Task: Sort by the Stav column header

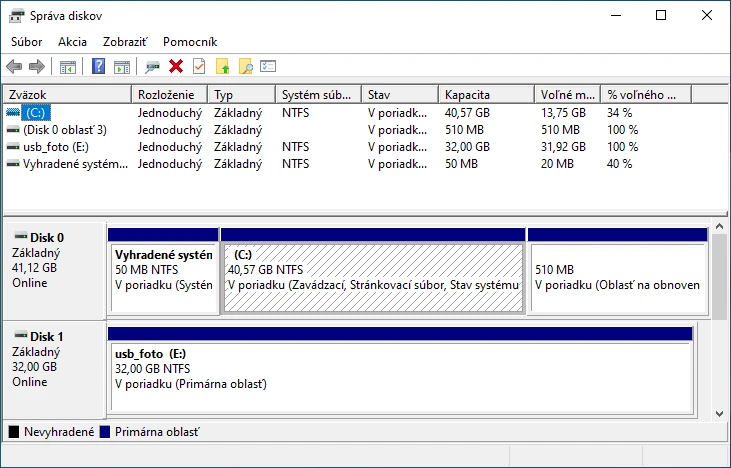Action: [x=400, y=95]
